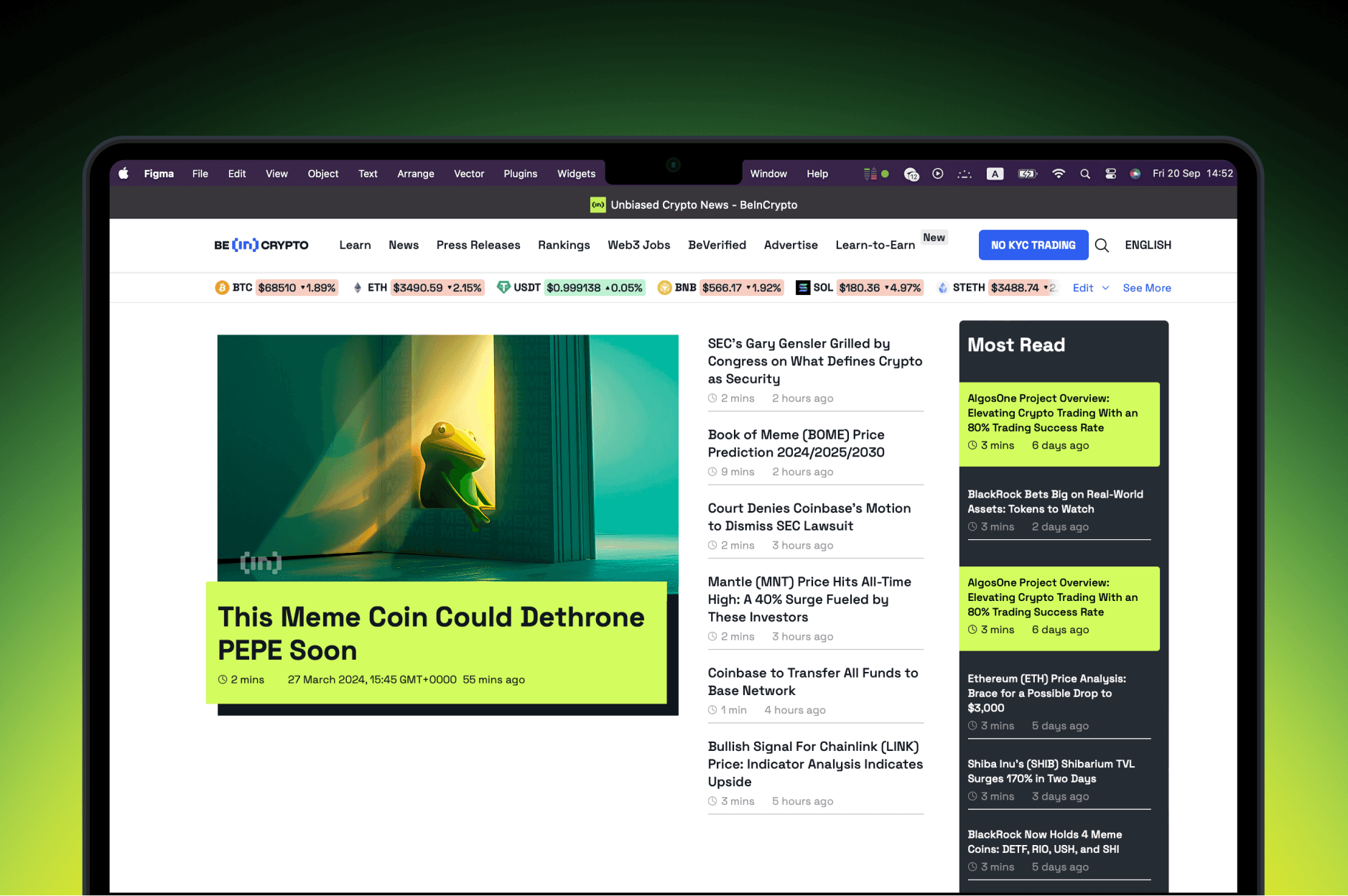
Task: Open the Window menu
Action: click(768, 174)
